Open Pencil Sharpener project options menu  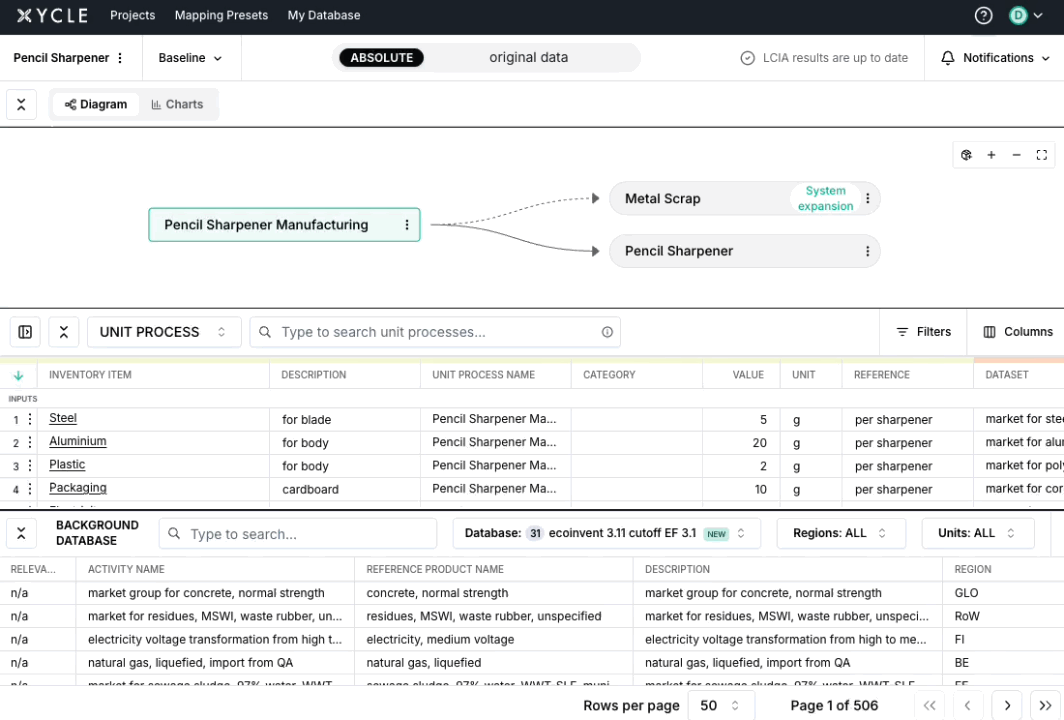[120, 58]
